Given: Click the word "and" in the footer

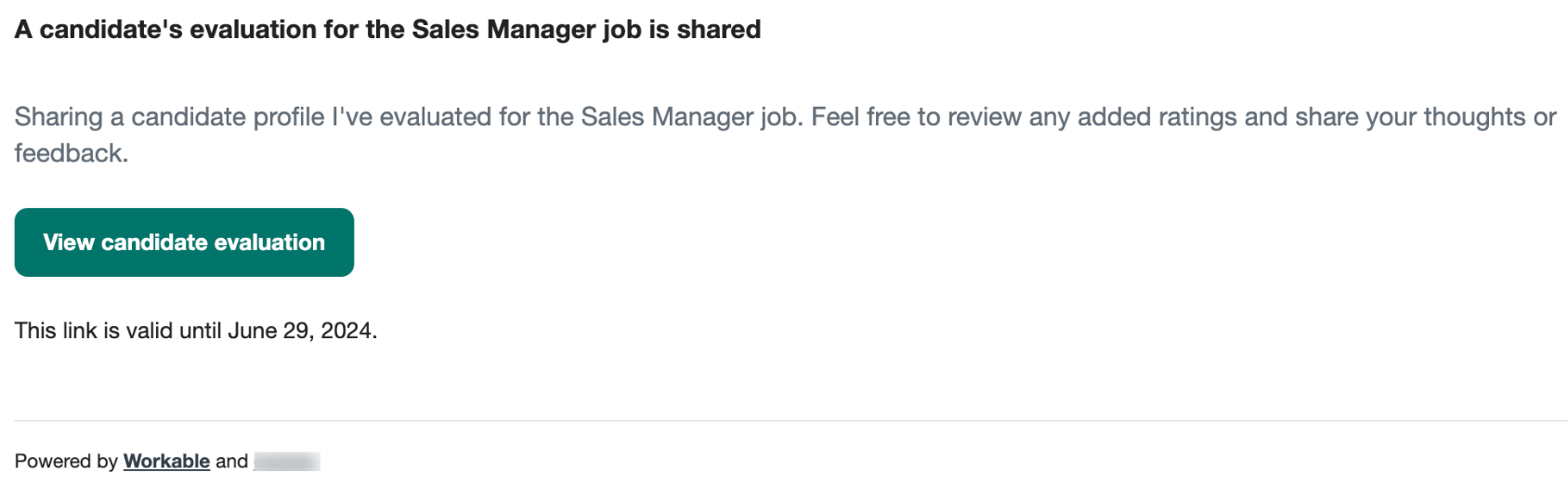Looking at the screenshot, I should pos(231,461).
